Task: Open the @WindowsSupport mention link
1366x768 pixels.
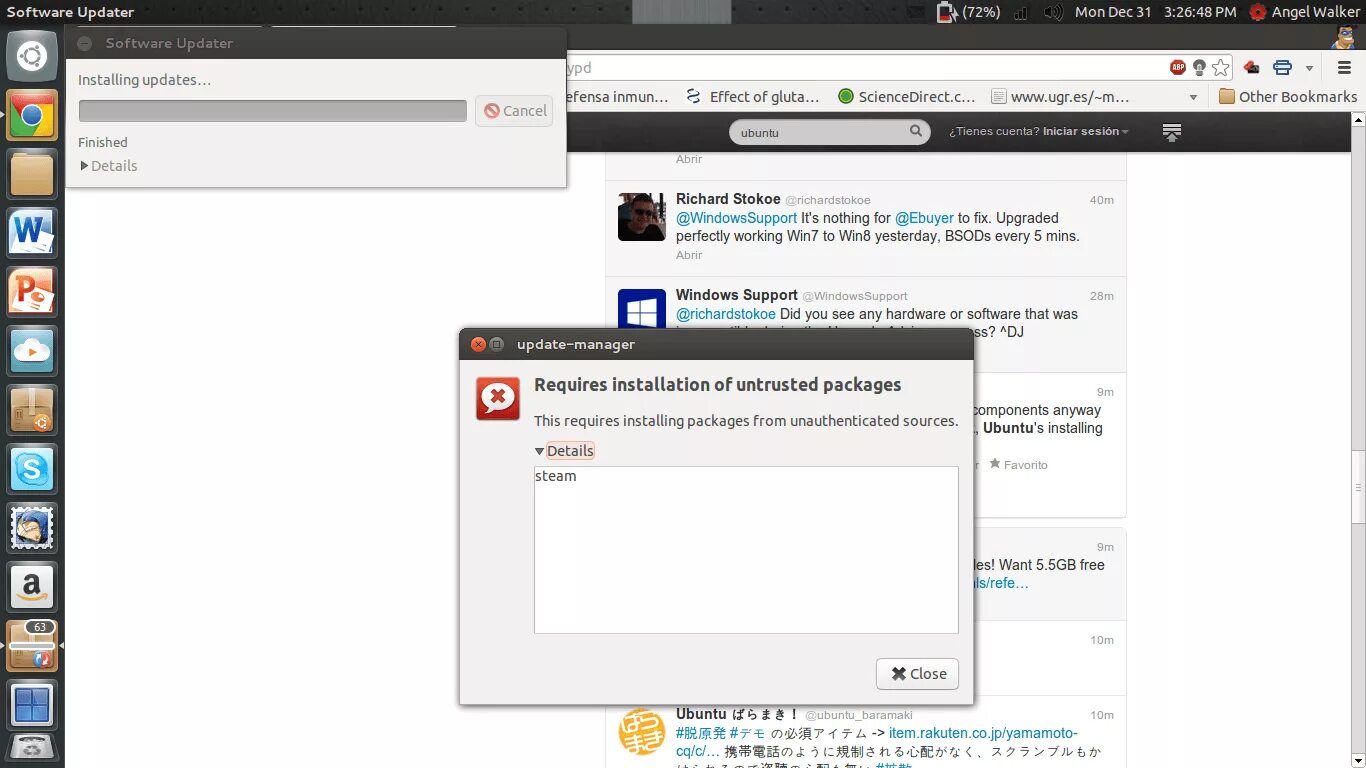Action: point(737,218)
